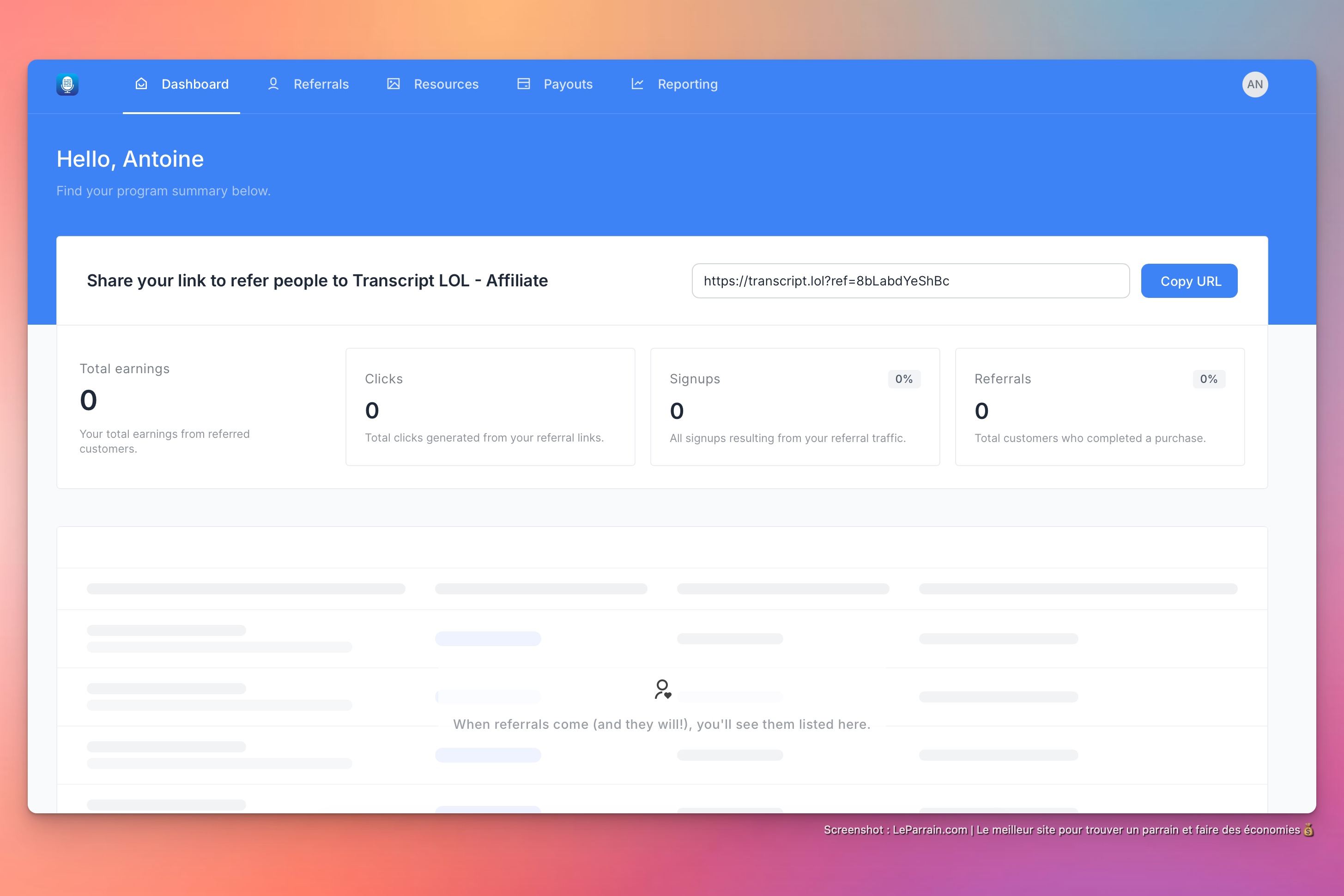Image resolution: width=1344 pixels, height=896 pixels.
Task: Click the Dashboard home icon
Action: (141, 84)
